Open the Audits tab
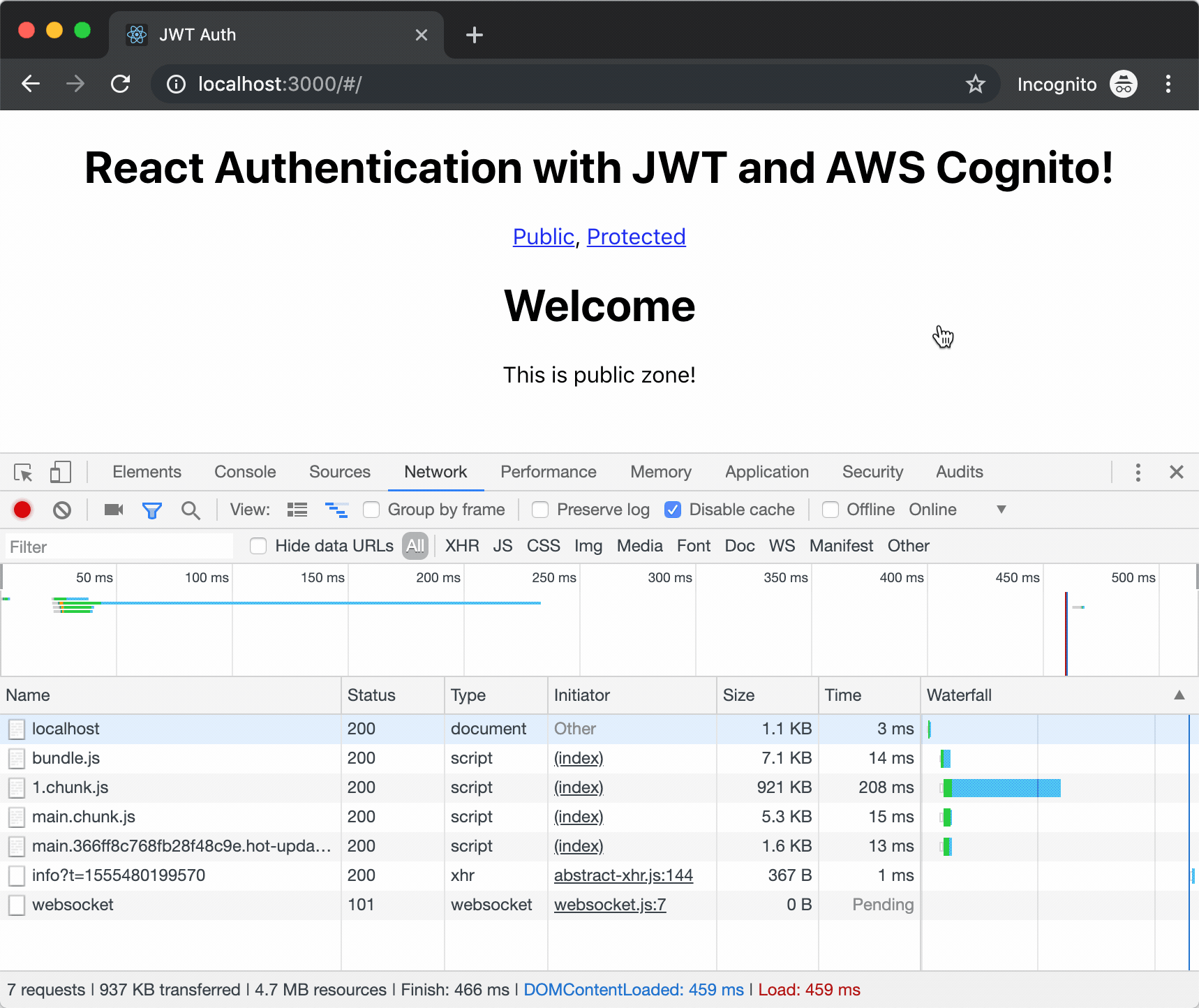The image size is (1199, 1008). (x=960, y=472)
